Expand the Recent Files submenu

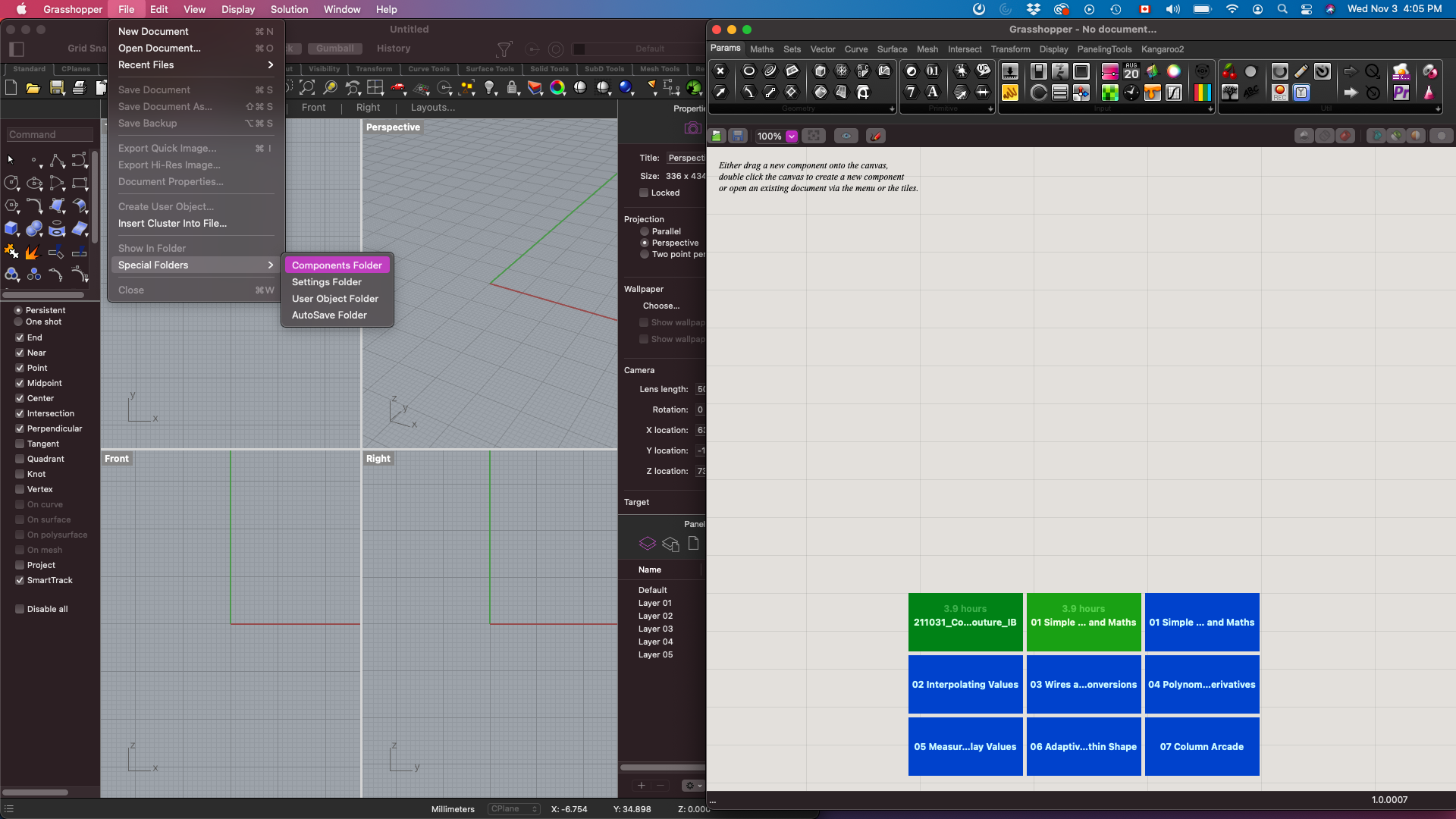(x=196, y=64)
